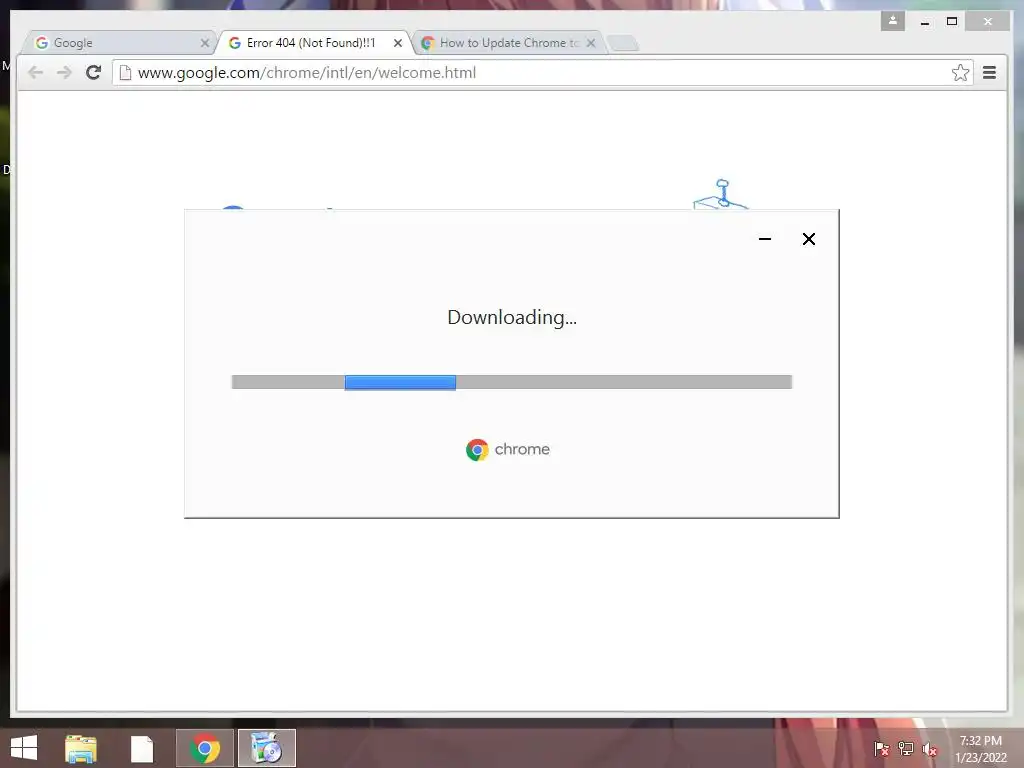
Task: Switch to How to Update Chrome tab
Action: pos(508,42)
